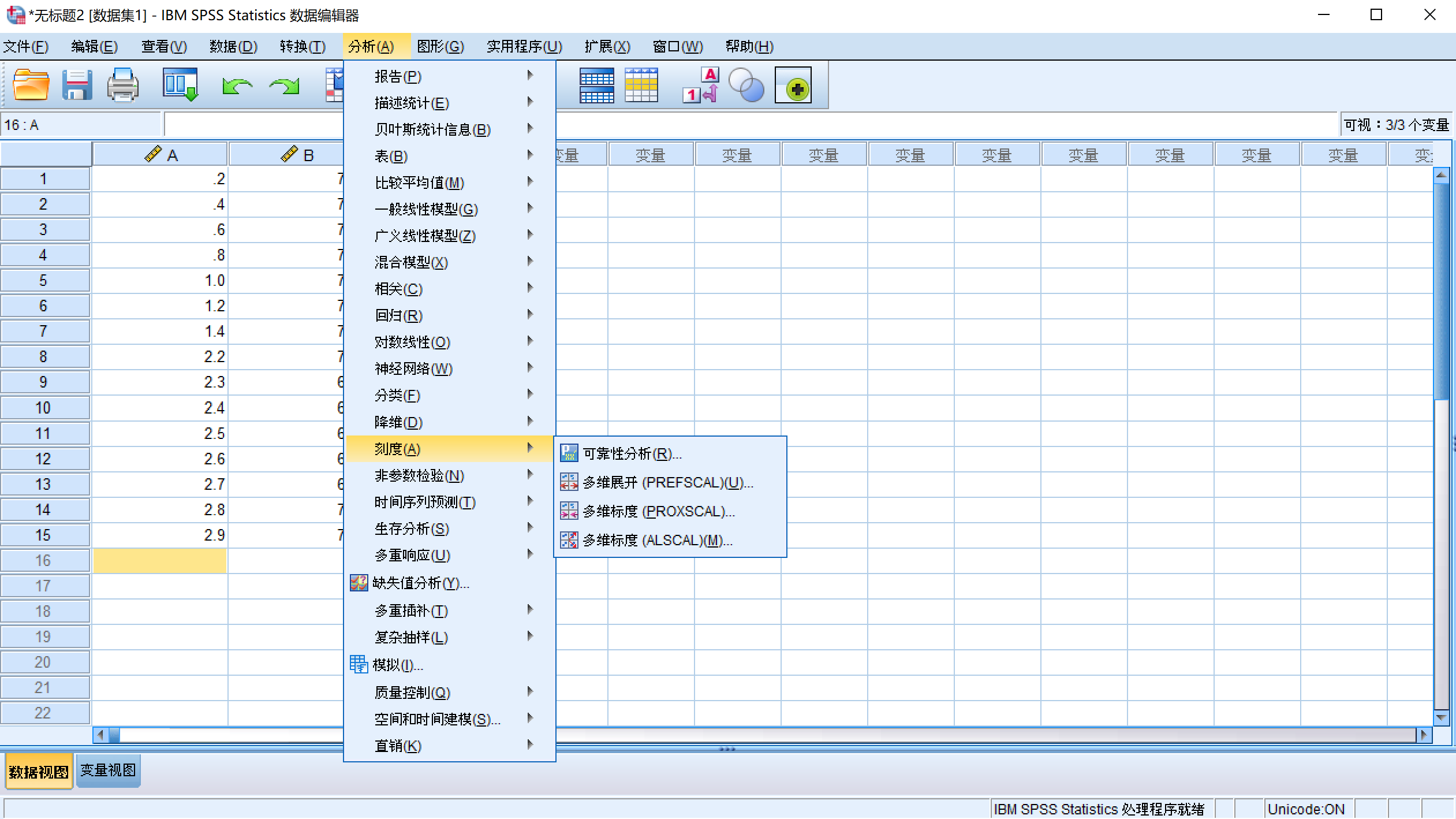Open 多维标度 (PROXSCAL) dialog

click(659, 511)
